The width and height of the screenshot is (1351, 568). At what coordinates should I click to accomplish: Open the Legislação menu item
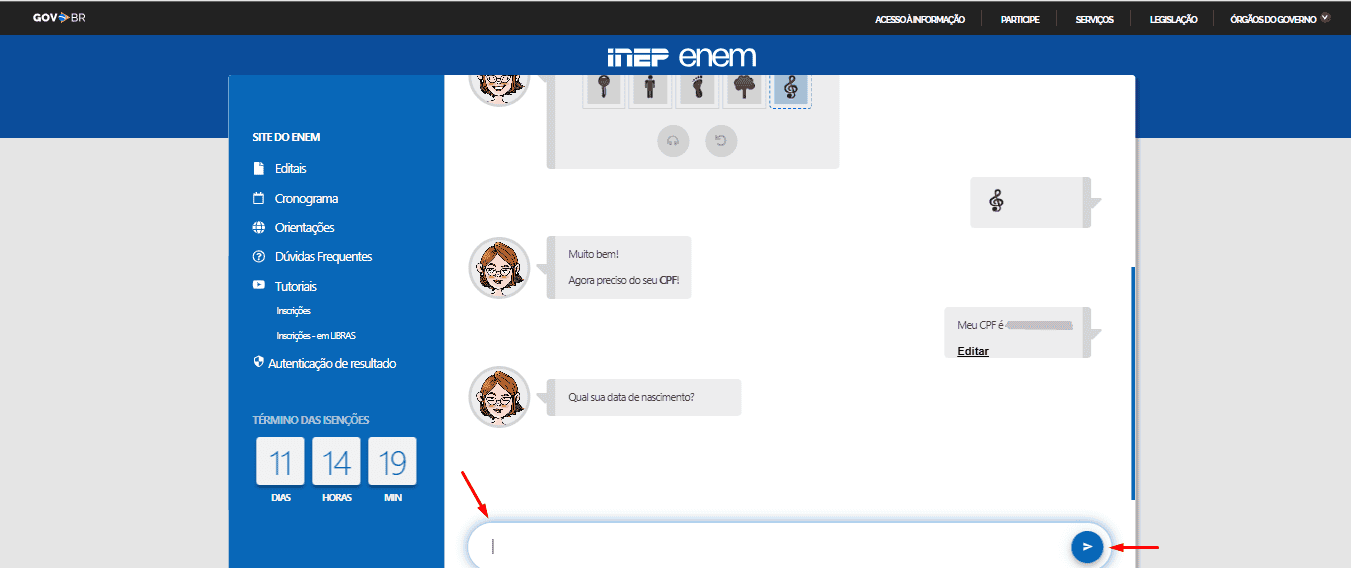(x=1173, y=19)
